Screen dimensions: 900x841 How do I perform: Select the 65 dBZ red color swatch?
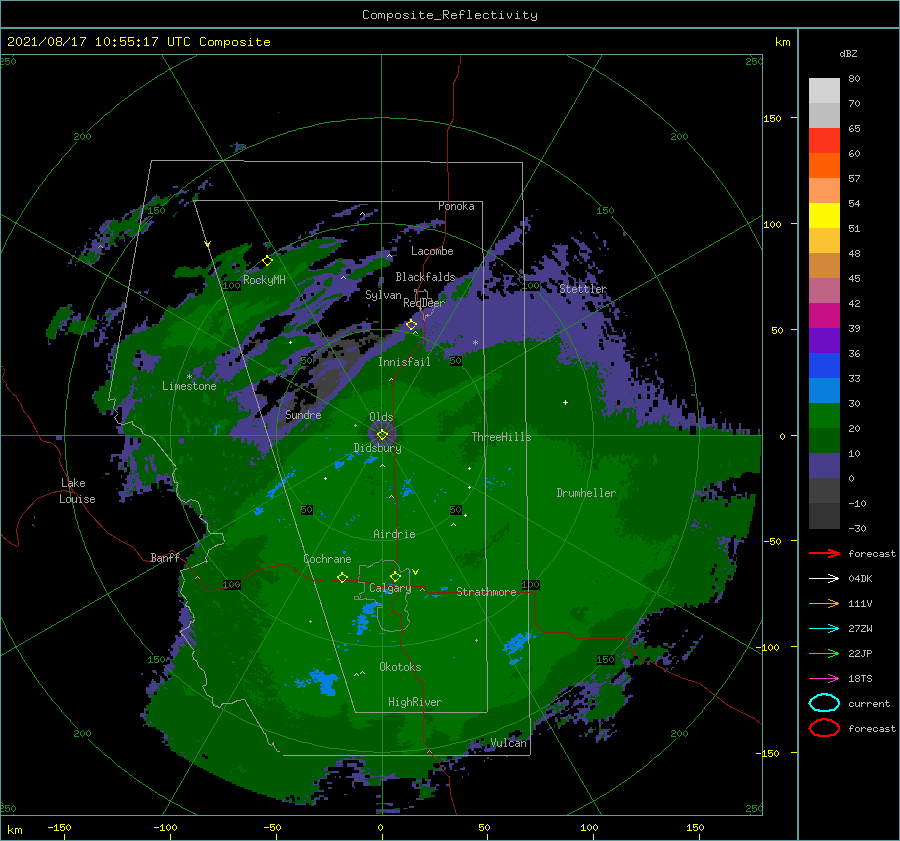click(824, 141)
